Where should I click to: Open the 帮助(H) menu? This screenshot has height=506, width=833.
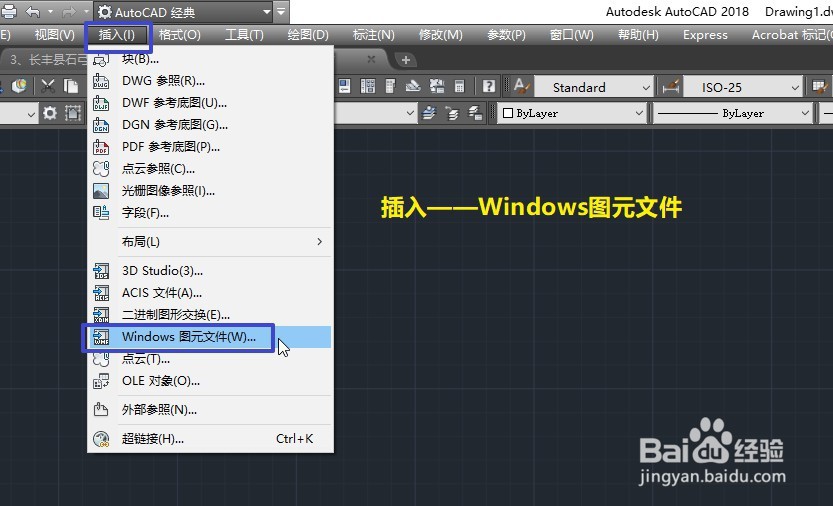[x=638, y=35]
